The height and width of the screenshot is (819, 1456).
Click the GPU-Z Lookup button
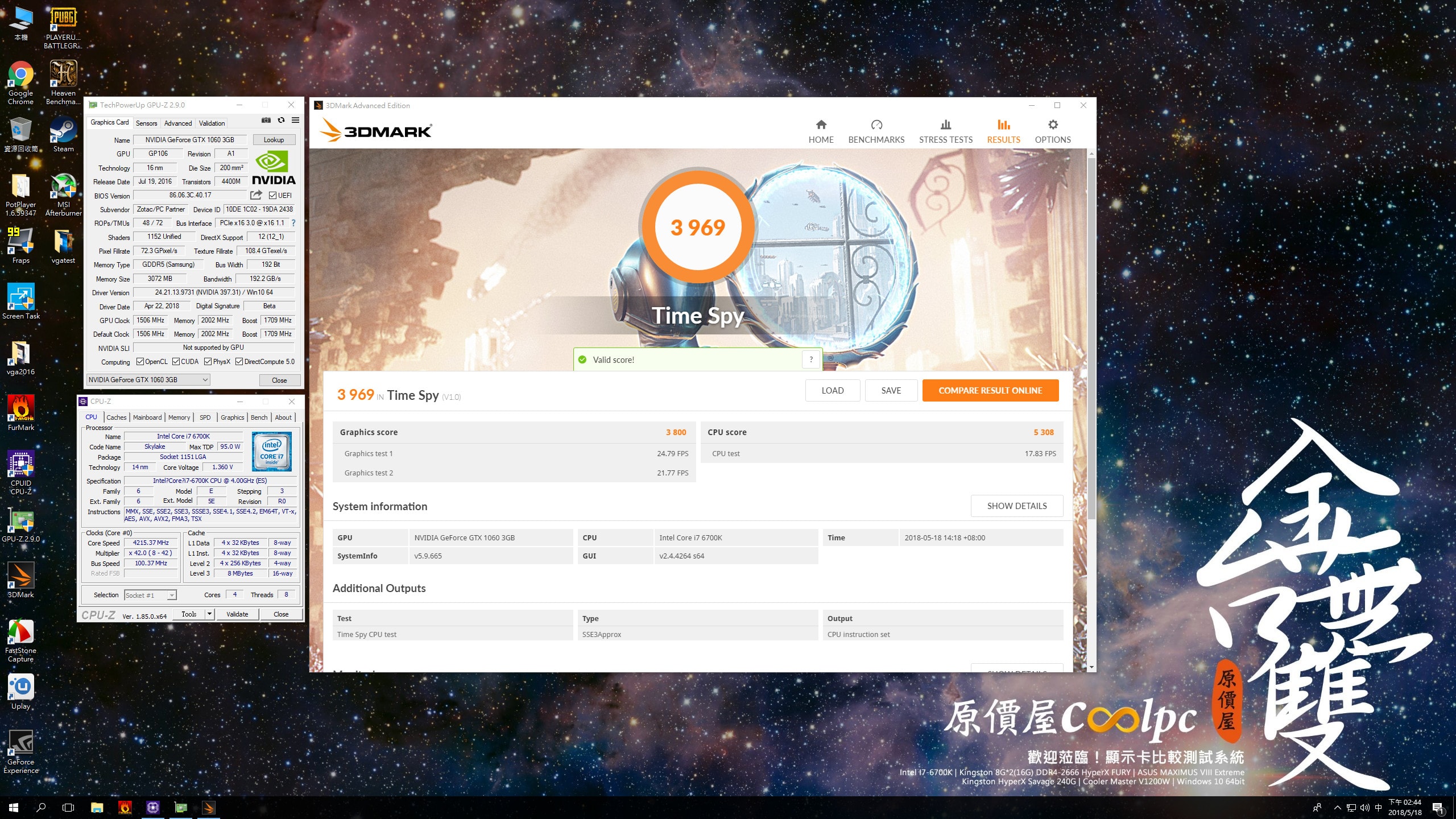[x=274, y=140]
